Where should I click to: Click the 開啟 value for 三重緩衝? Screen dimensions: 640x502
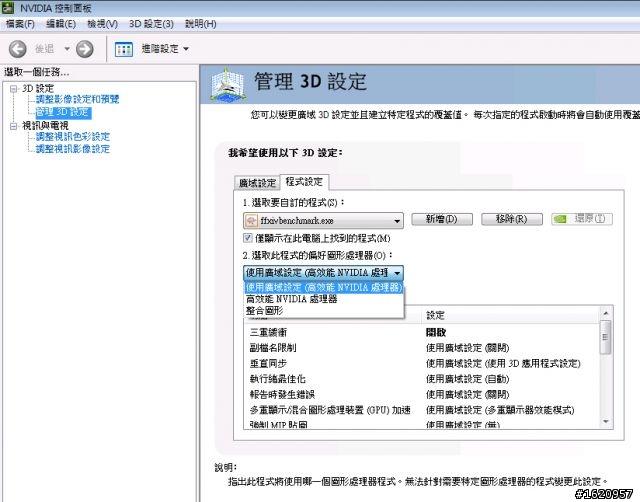coord(436,332)
